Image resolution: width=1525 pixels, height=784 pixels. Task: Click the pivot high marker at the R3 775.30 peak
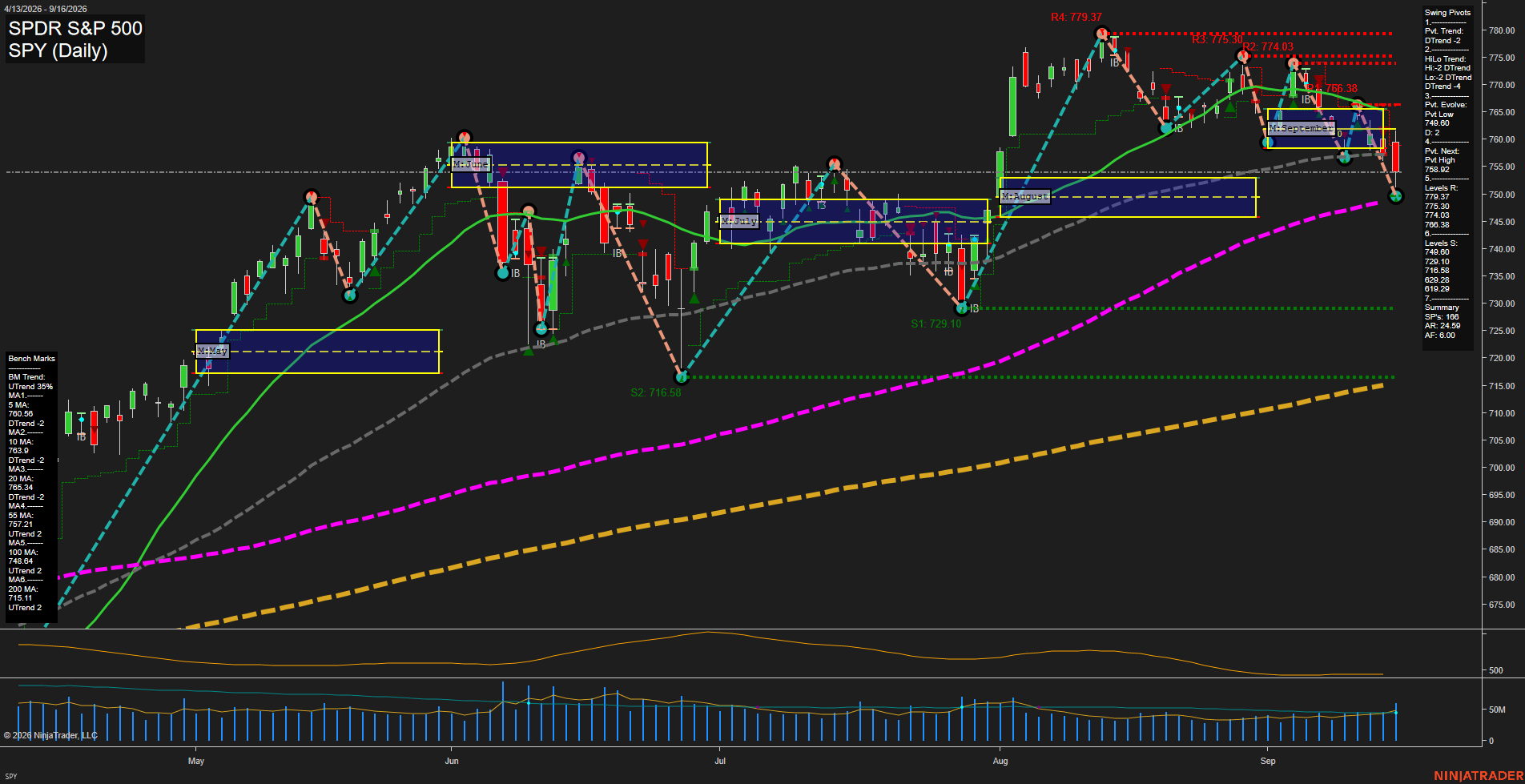pyautogui.click(x=1242, y=55)
